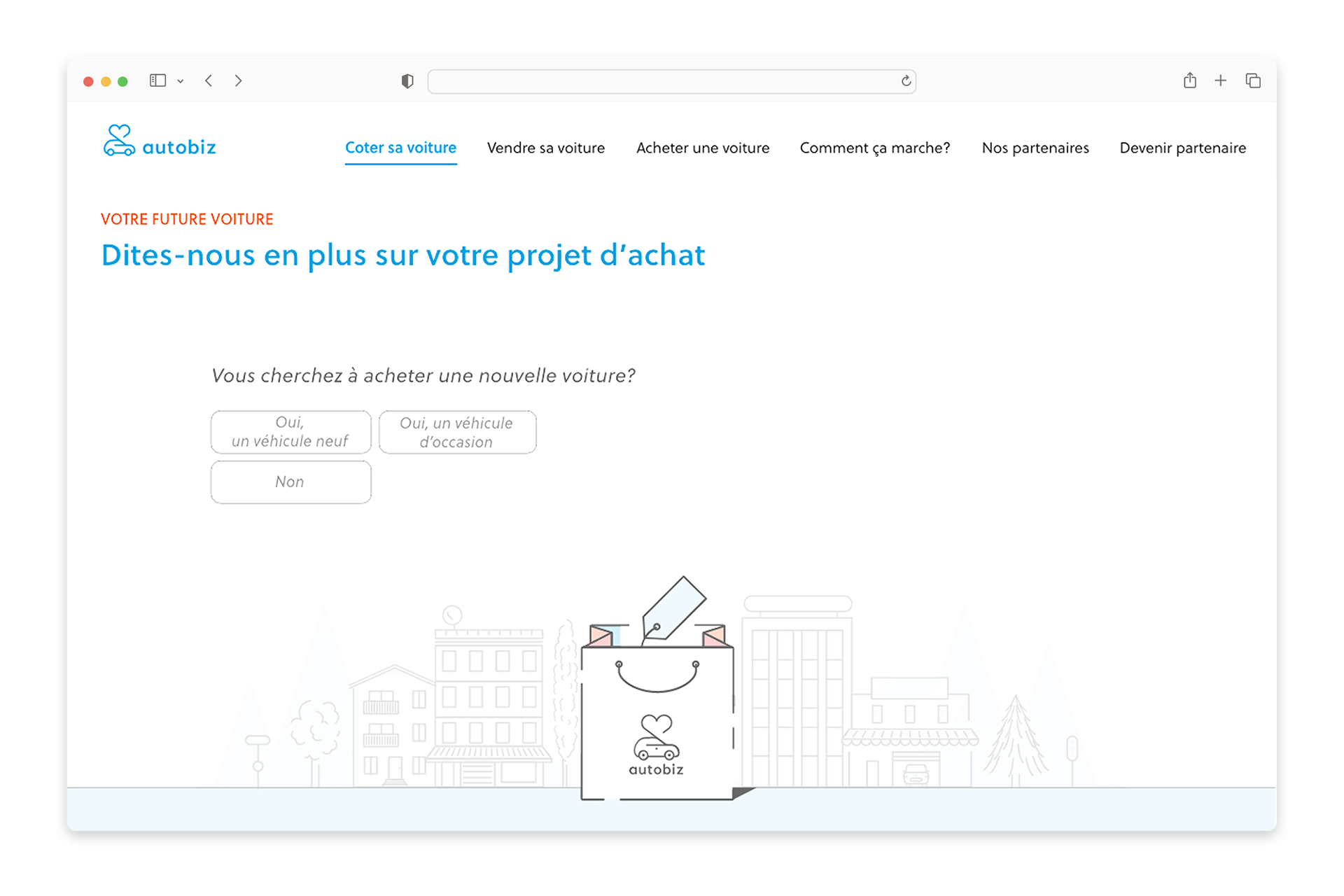Toggle the Safari sidebar icon
The height and width of the screenshot is (896, 1344).
(157, 81)
